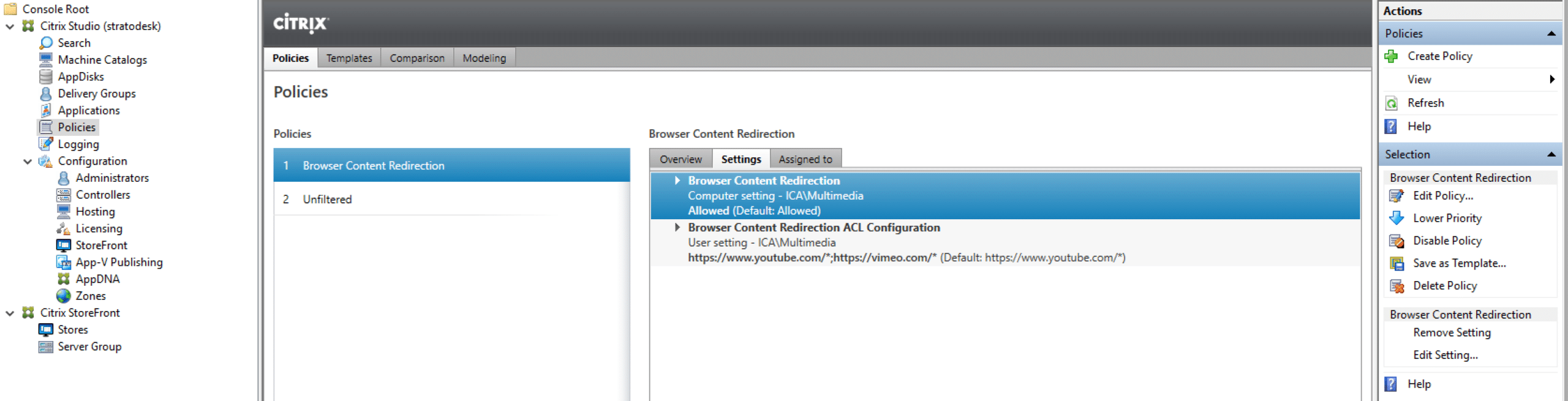The width and height of the screenshot is (1568, 401).
Task: Select Delivery Groups in the tree
Action: pos(97,94)
